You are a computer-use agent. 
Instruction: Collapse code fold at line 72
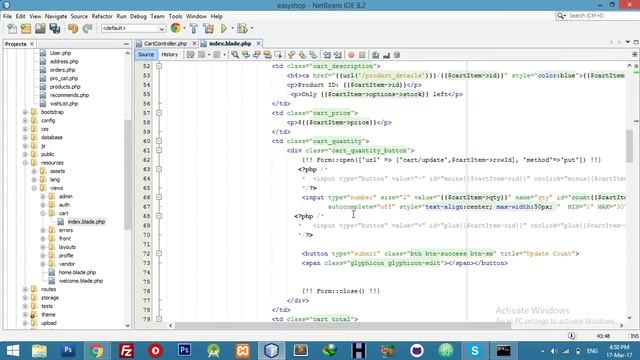click(x=159, y=253)
